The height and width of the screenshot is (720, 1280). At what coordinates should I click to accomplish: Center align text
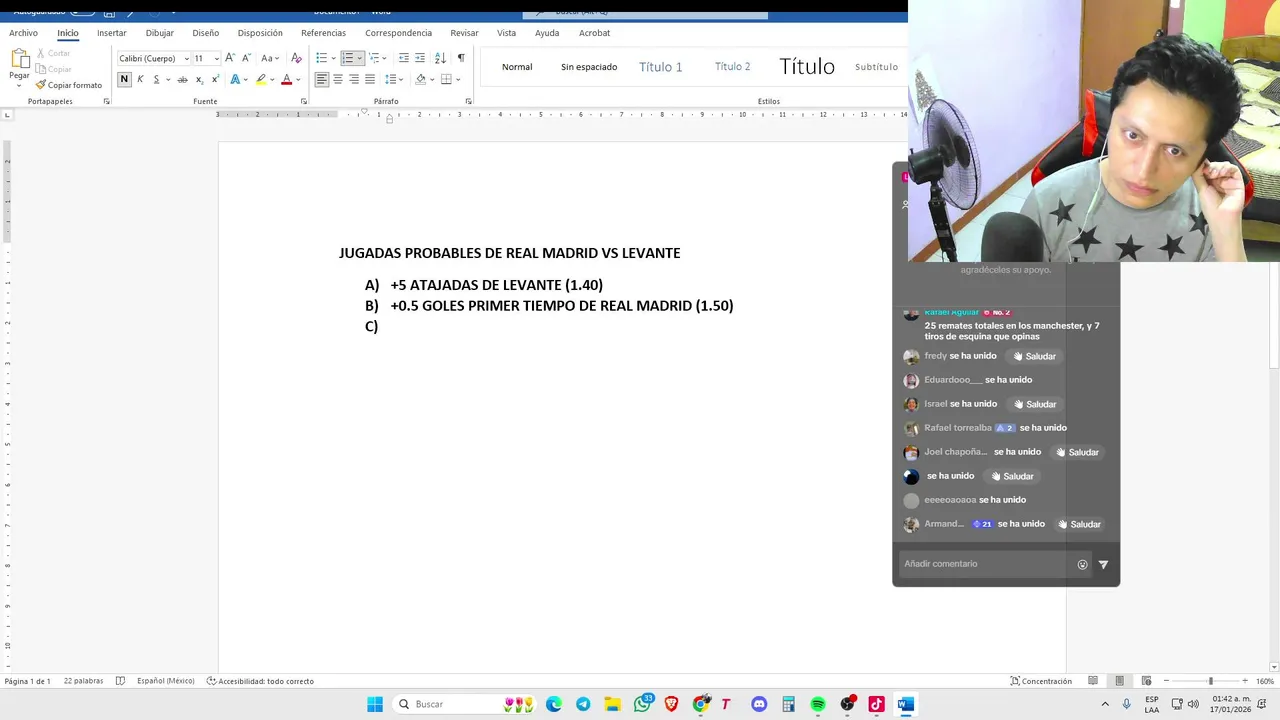pos(338,79)
